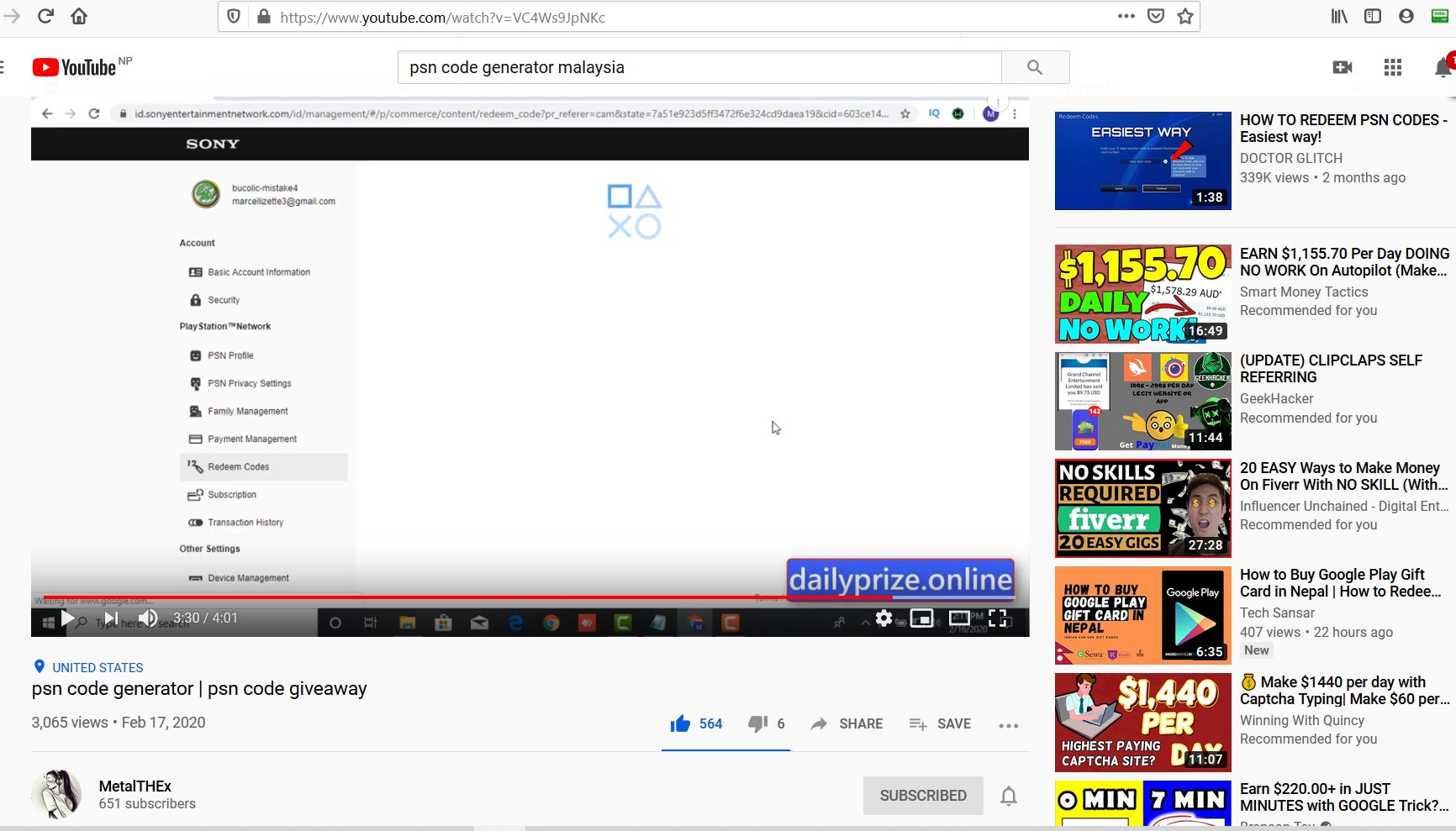Image resolution: width=1456 pixels, height=831 pixels.
Task: Skip to next video
Action: 111,619
